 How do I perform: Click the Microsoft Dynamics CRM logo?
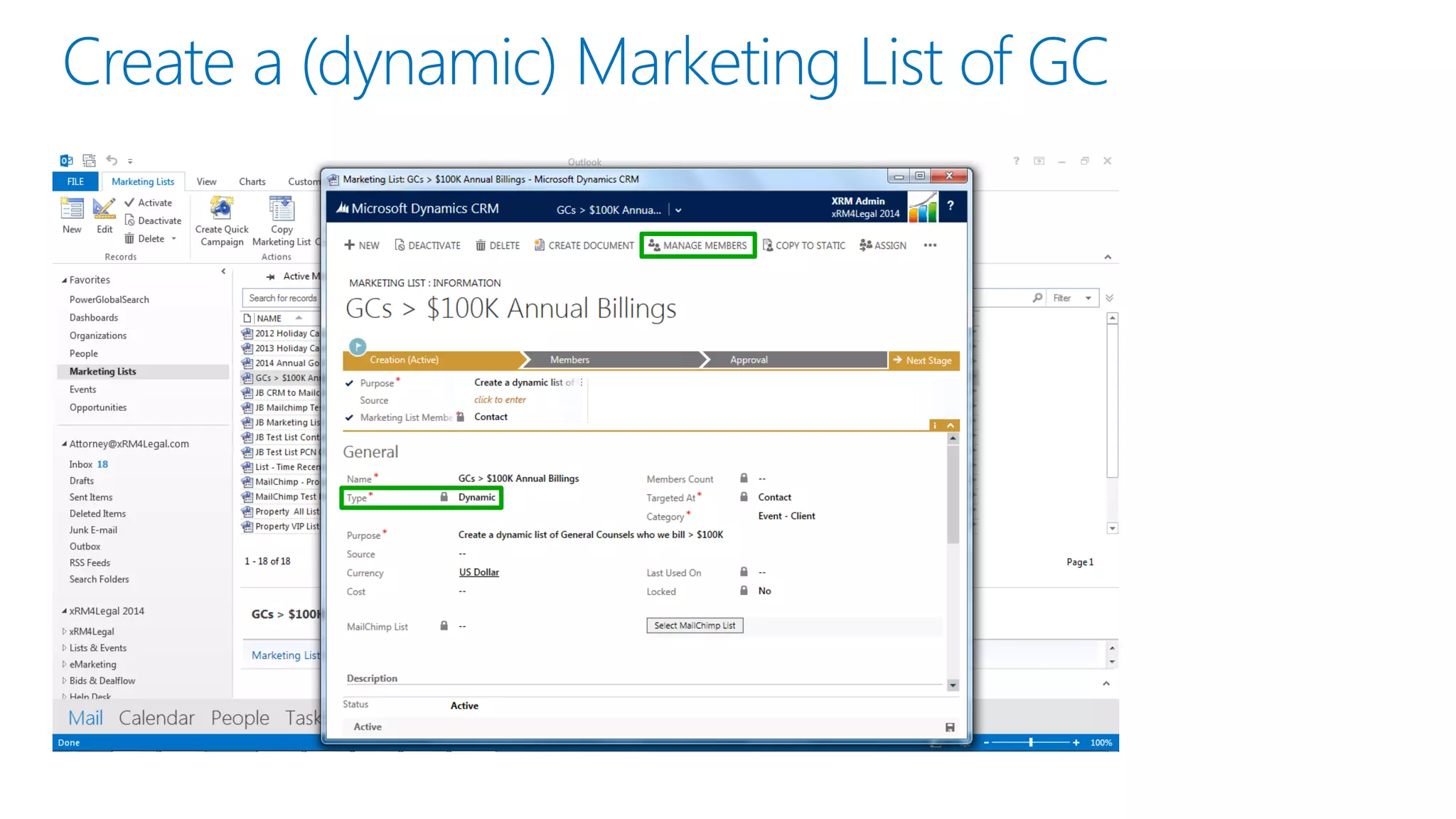(417, 208)
